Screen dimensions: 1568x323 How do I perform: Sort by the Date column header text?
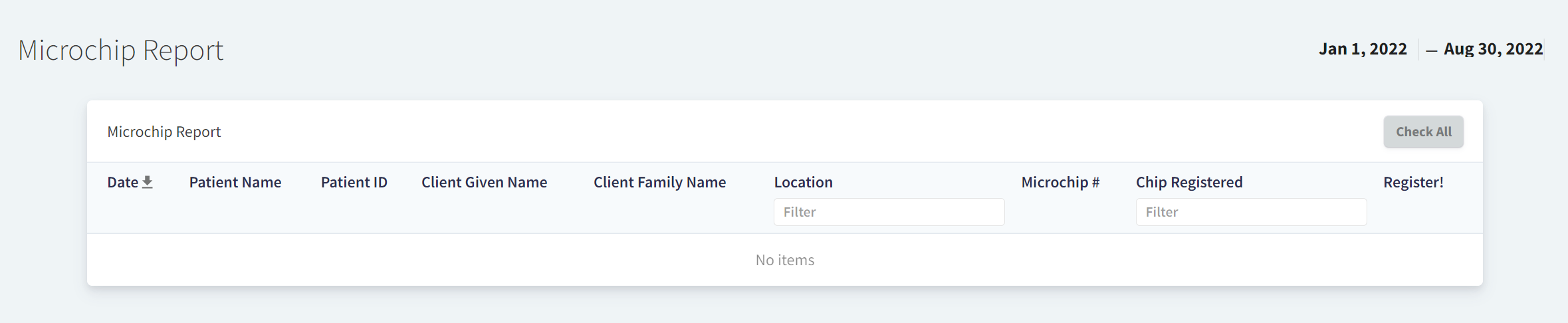point(123,182)
